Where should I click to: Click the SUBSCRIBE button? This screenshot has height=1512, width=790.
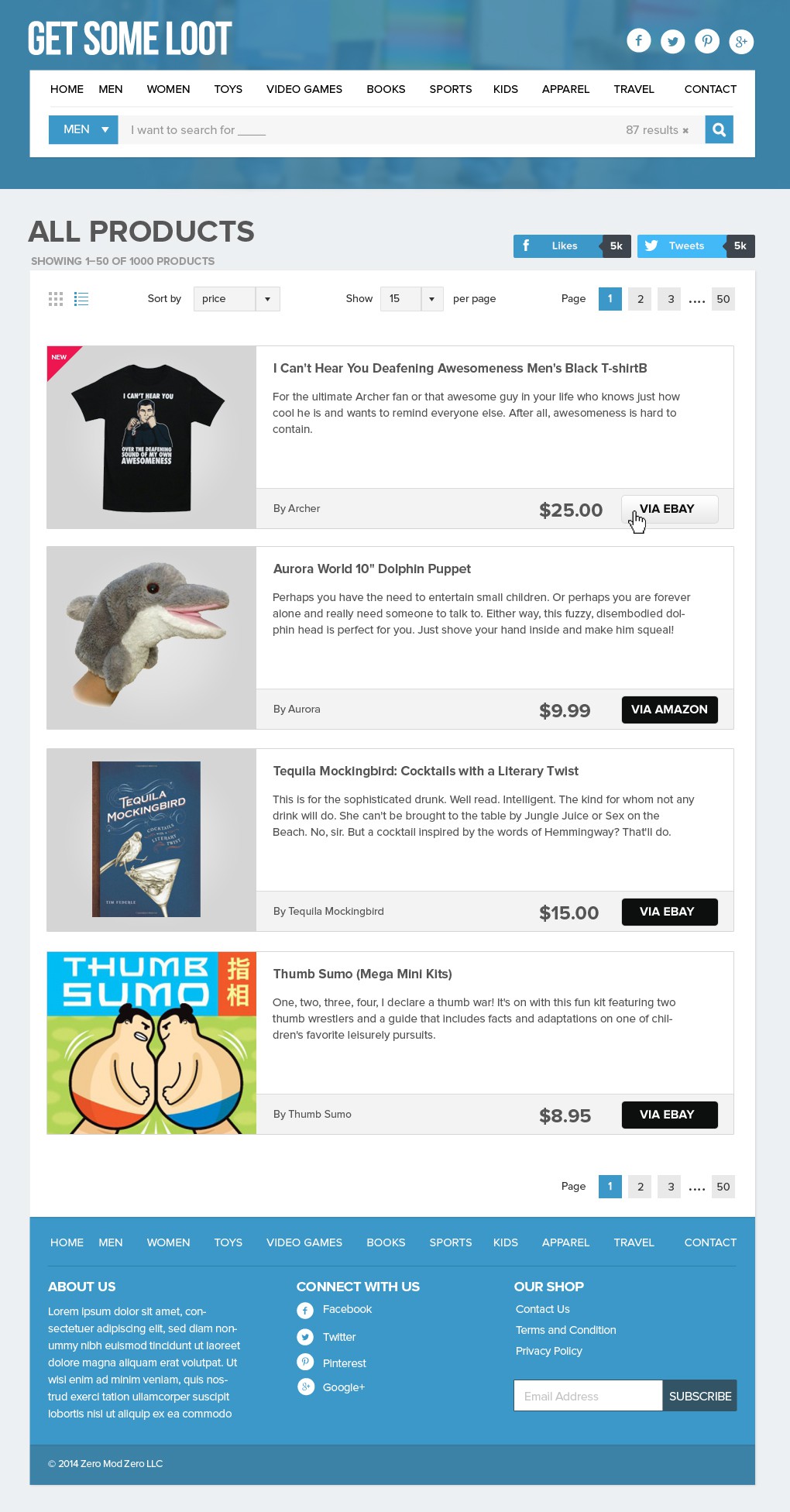click(x=700, y=1396)
